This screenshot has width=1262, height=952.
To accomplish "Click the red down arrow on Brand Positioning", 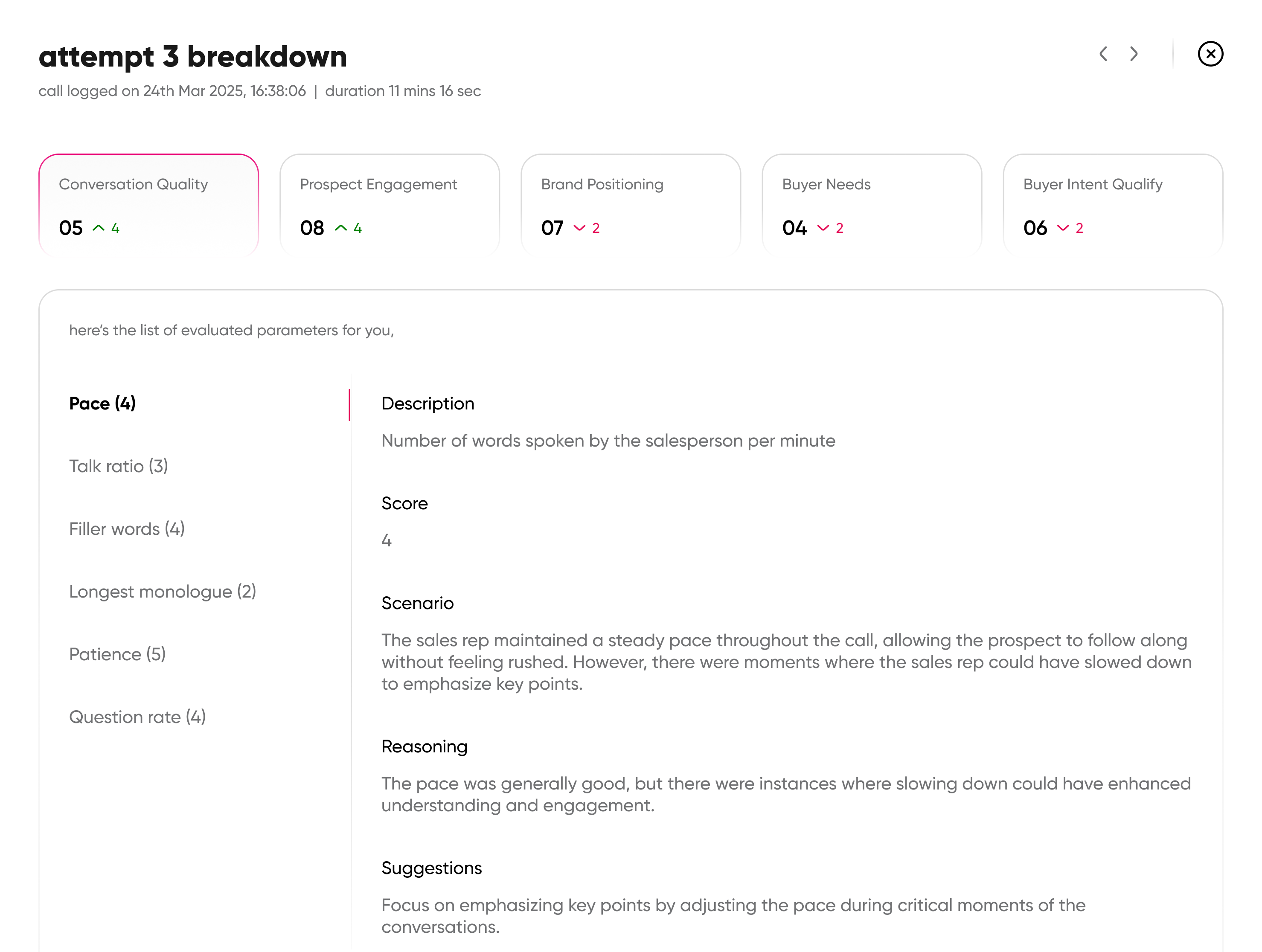I will [x=579, y=228].
